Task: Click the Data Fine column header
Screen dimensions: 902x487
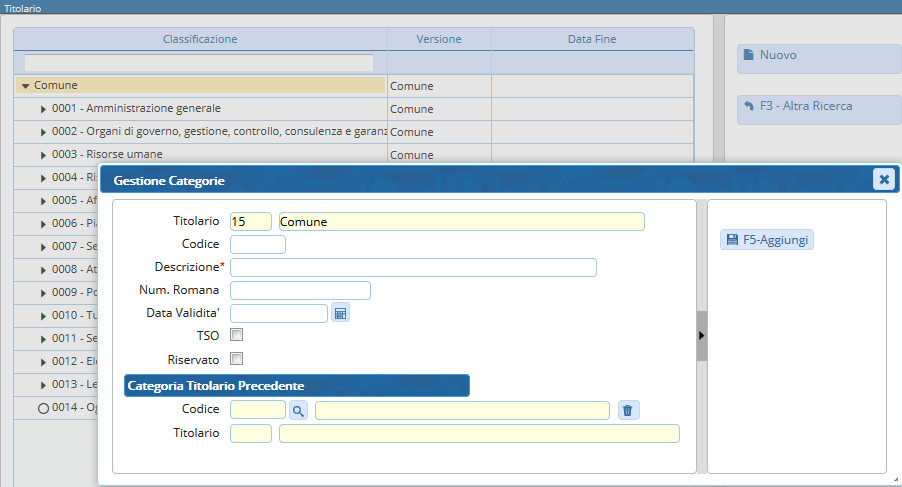Action: (592, 39)
